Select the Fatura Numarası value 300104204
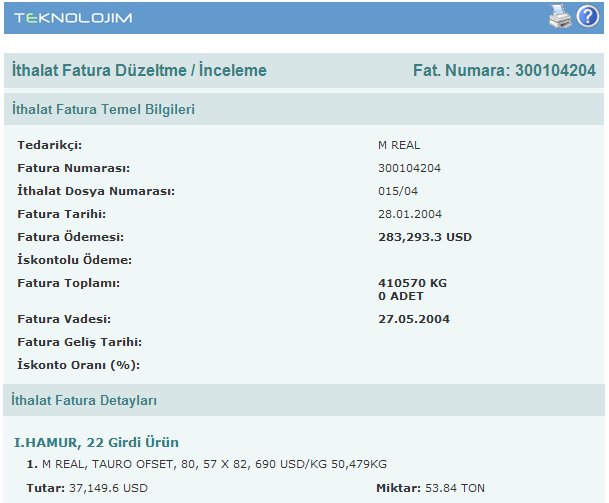The width and height of the screenshot is (609, 503). tap(410, 168)
